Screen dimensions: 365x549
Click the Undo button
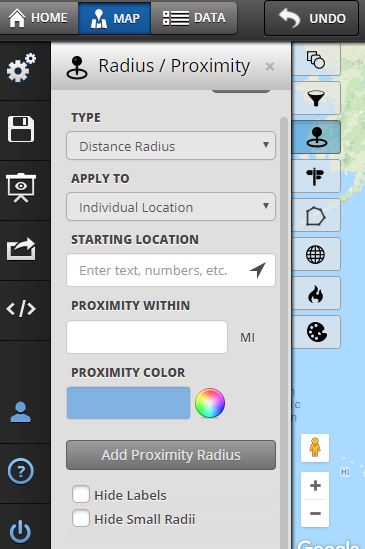[x=312, y=18]
